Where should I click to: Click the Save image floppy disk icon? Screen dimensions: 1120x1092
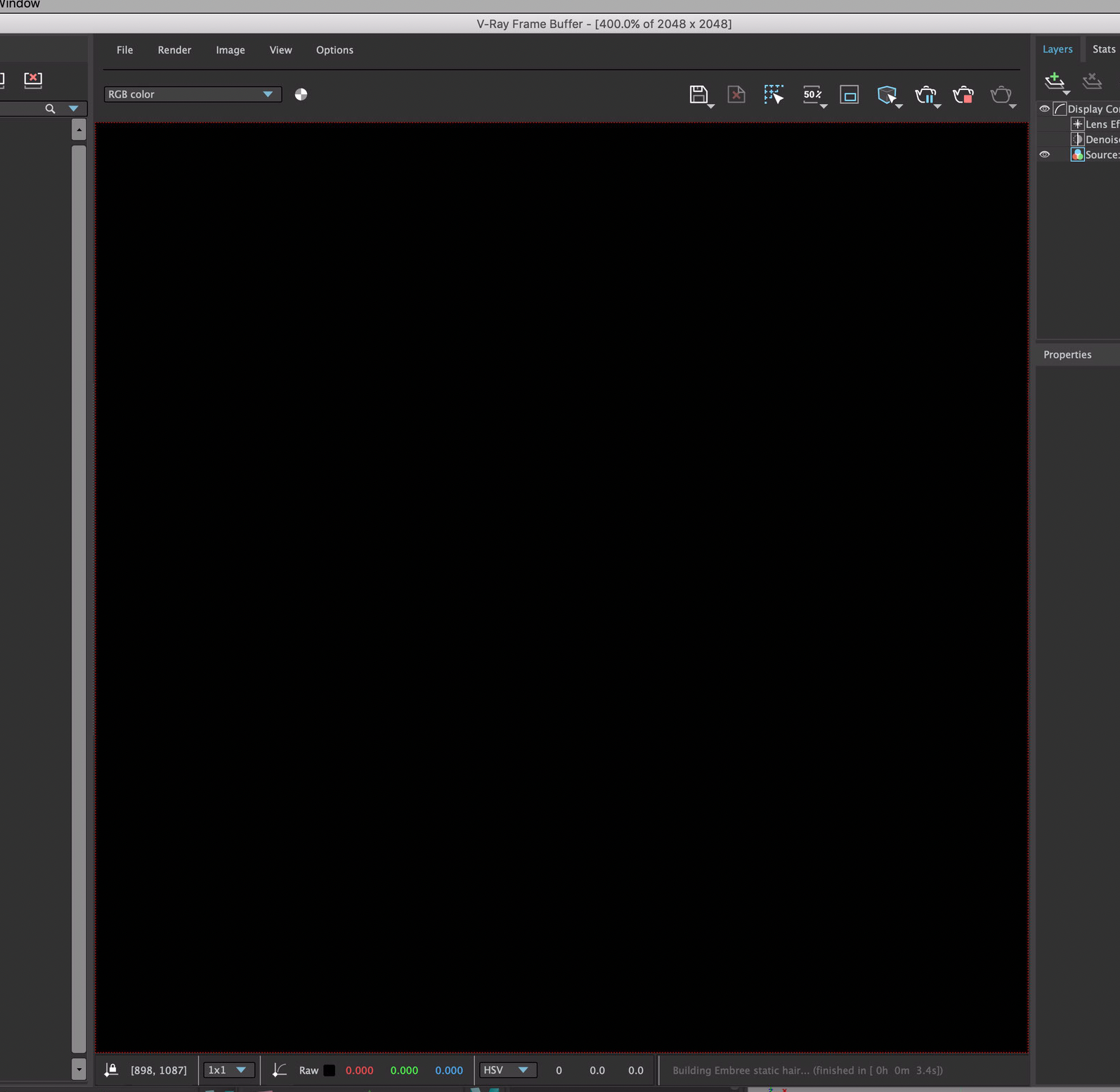tap(698, 94)
